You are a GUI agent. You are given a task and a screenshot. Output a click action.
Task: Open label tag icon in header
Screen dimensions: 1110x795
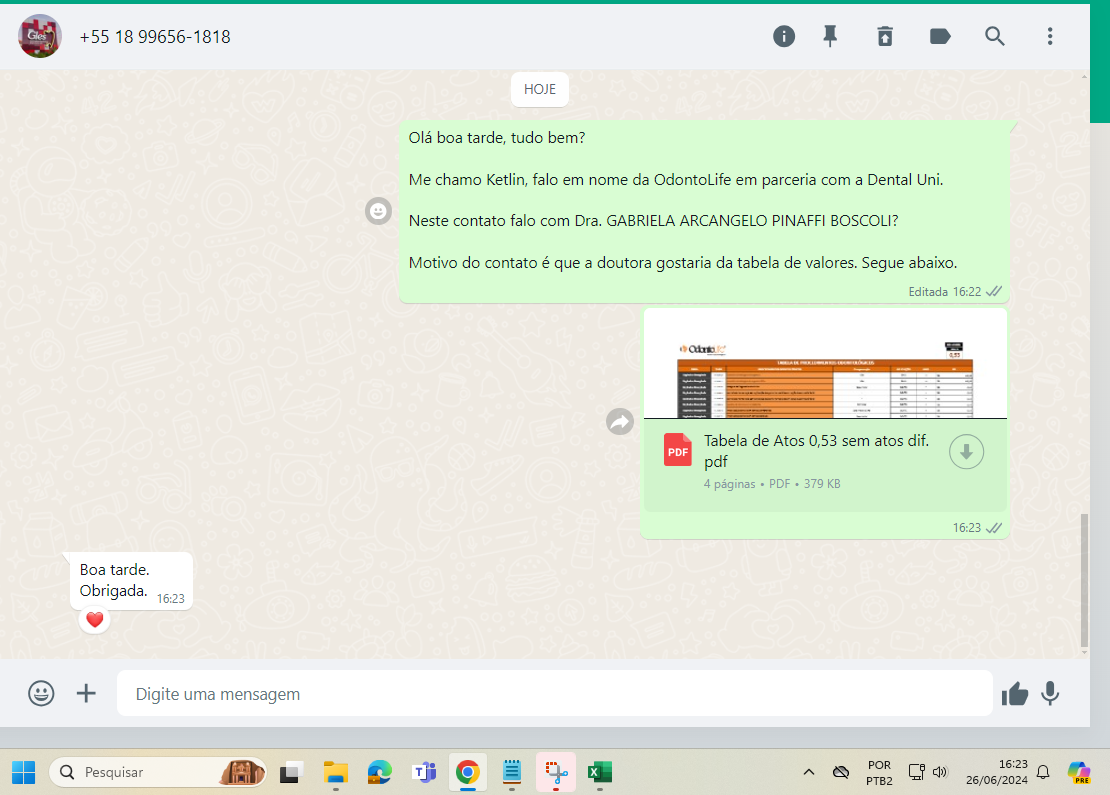click(x=939, y=36)
